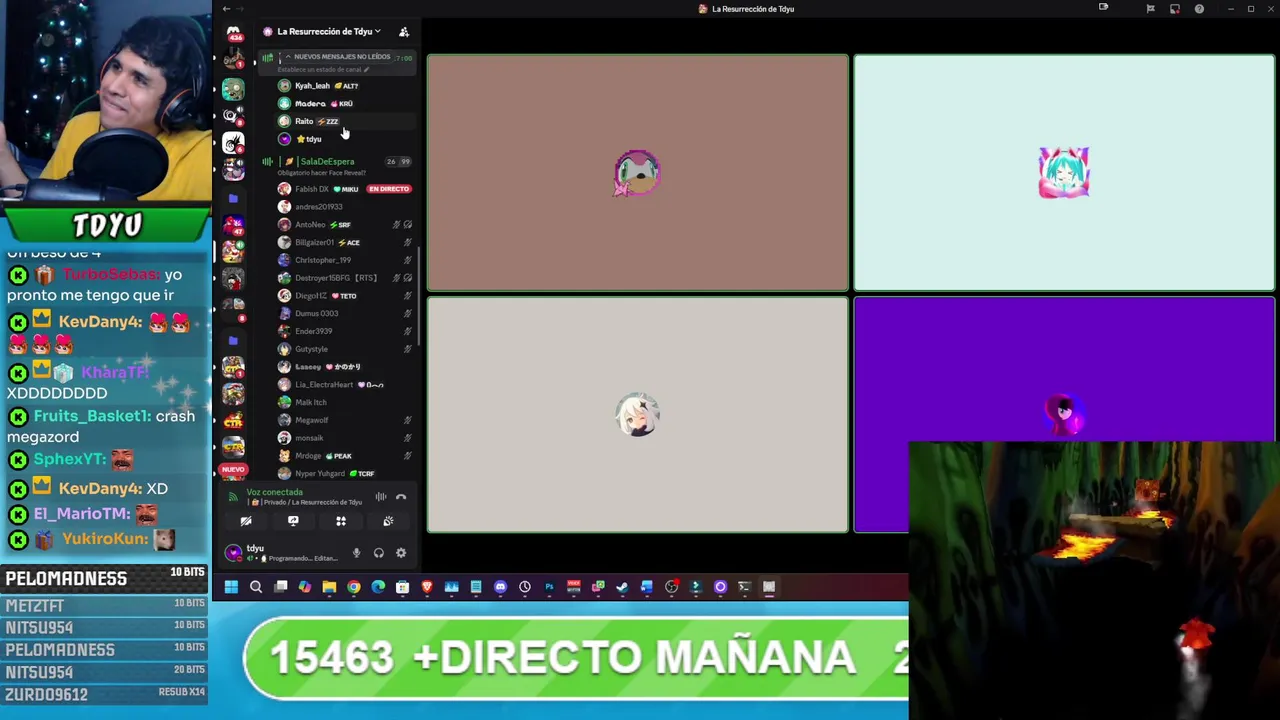Click the EN DIRECTO badge on Fabish DX
Image resolution: width=1280 pixels, height=720 pixels.
click(x=389, y=189)
